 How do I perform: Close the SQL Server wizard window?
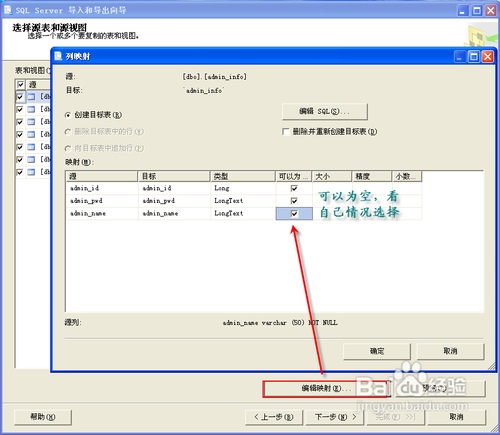pos(491,11)
